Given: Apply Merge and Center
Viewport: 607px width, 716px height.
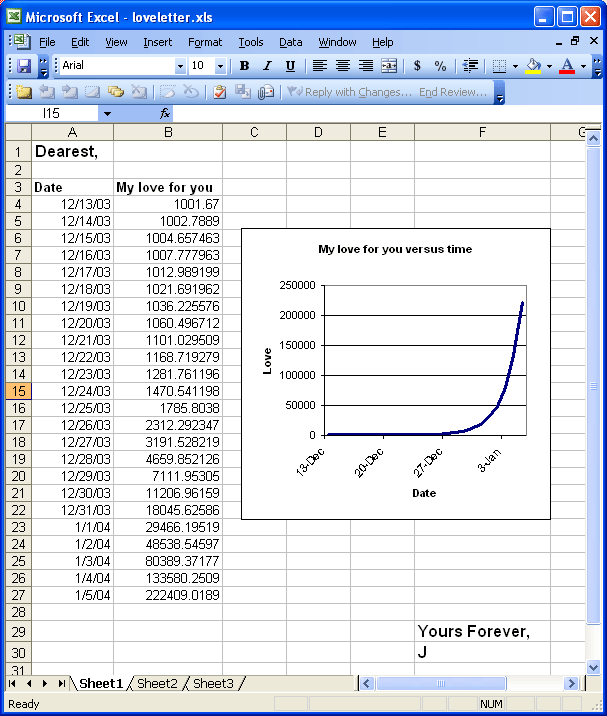Looking at the screenshot, I should coord(389,66).
